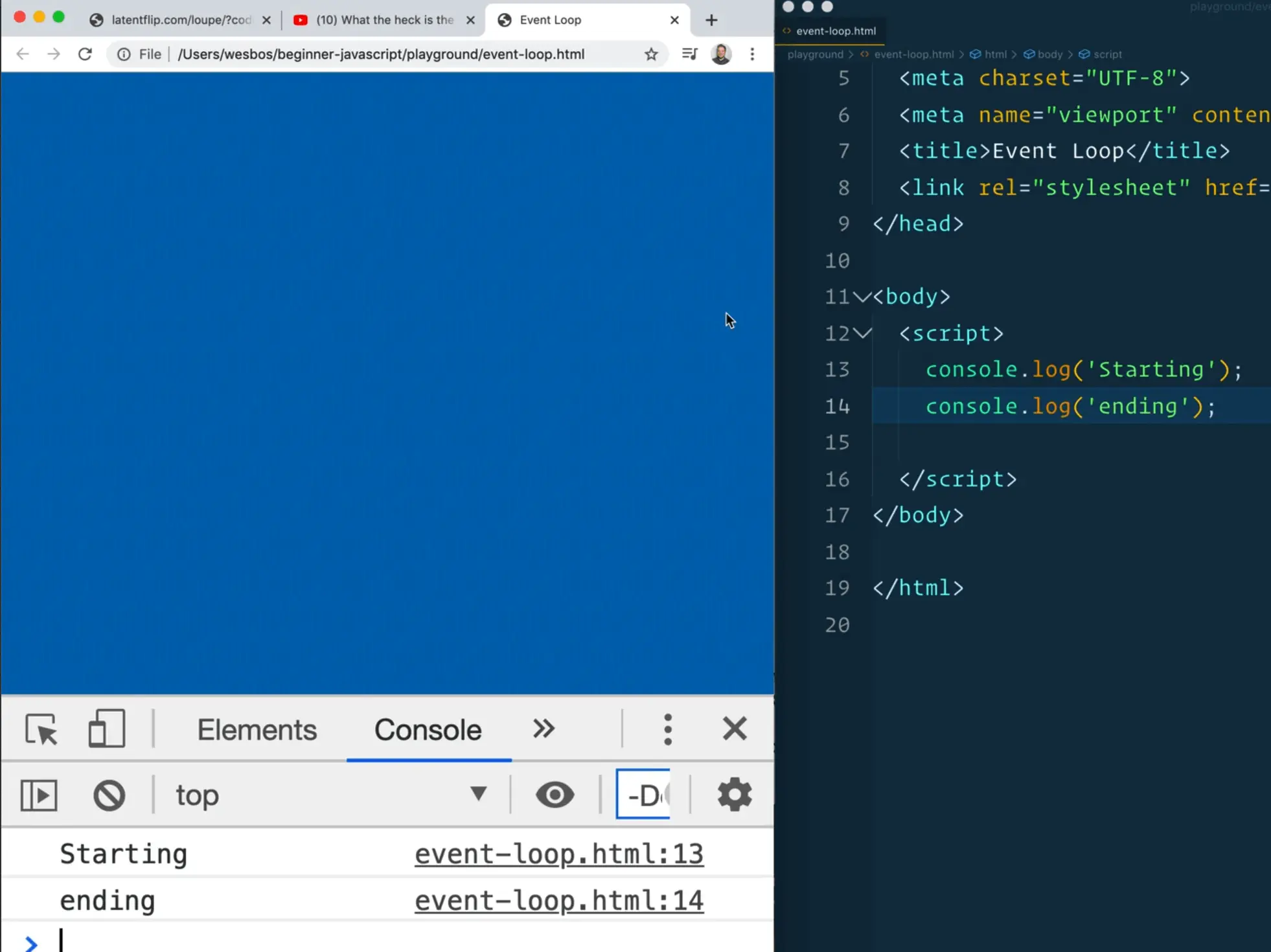Reload the Event Loop page
Screen dimensions: 1271x952
click(85, 54)
